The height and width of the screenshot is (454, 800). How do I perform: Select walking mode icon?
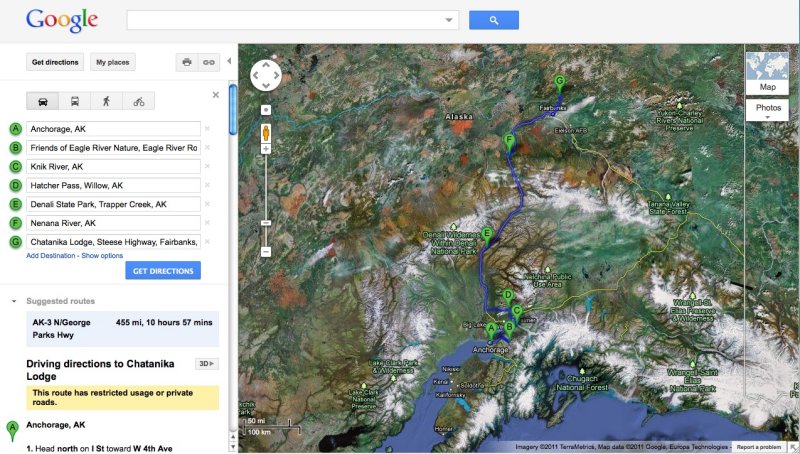pos(106,101)
